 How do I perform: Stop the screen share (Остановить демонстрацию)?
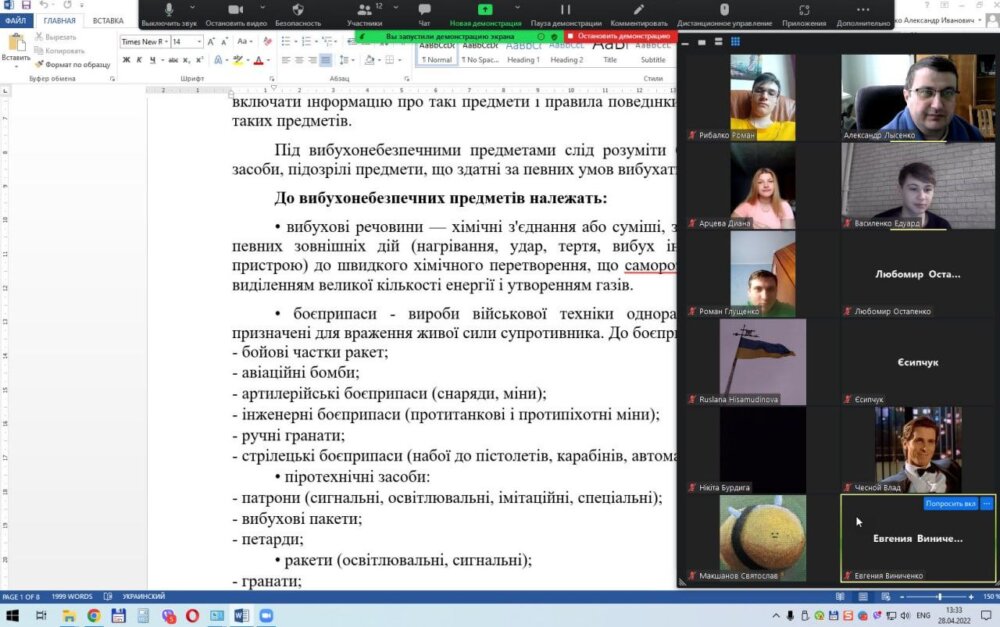(619, 36)
